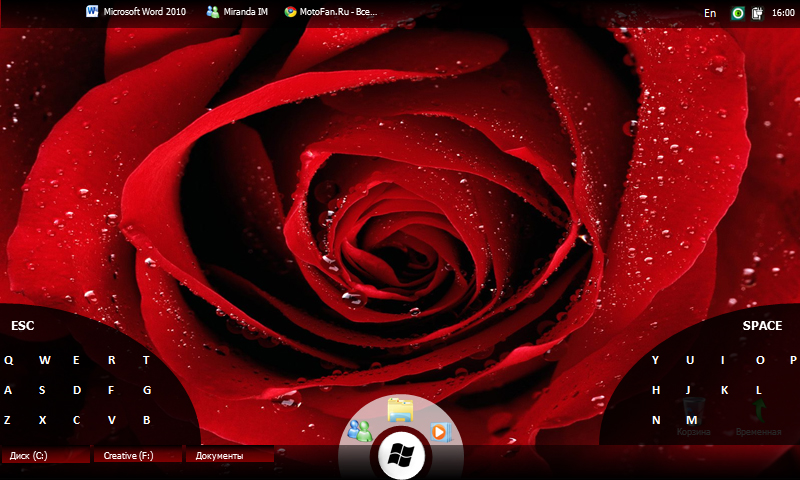Open the Документы folder shortcut

point(230,456)
